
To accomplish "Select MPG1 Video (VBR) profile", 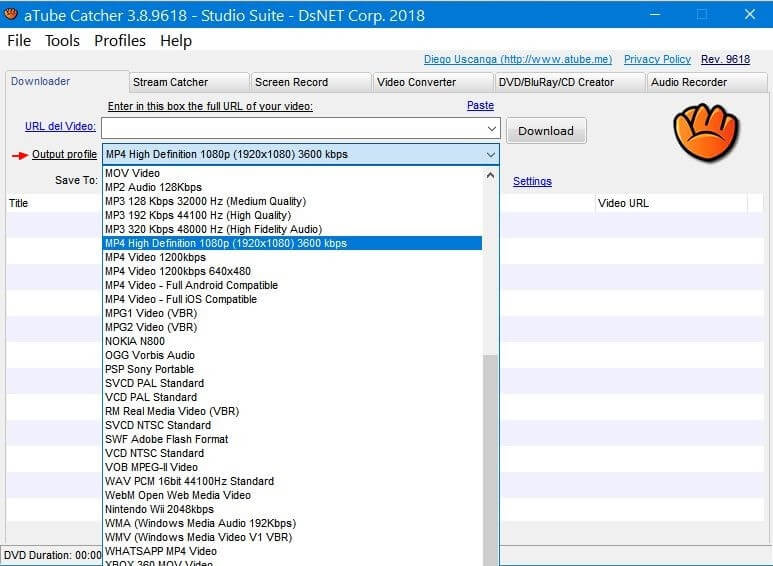I will 292,313.
